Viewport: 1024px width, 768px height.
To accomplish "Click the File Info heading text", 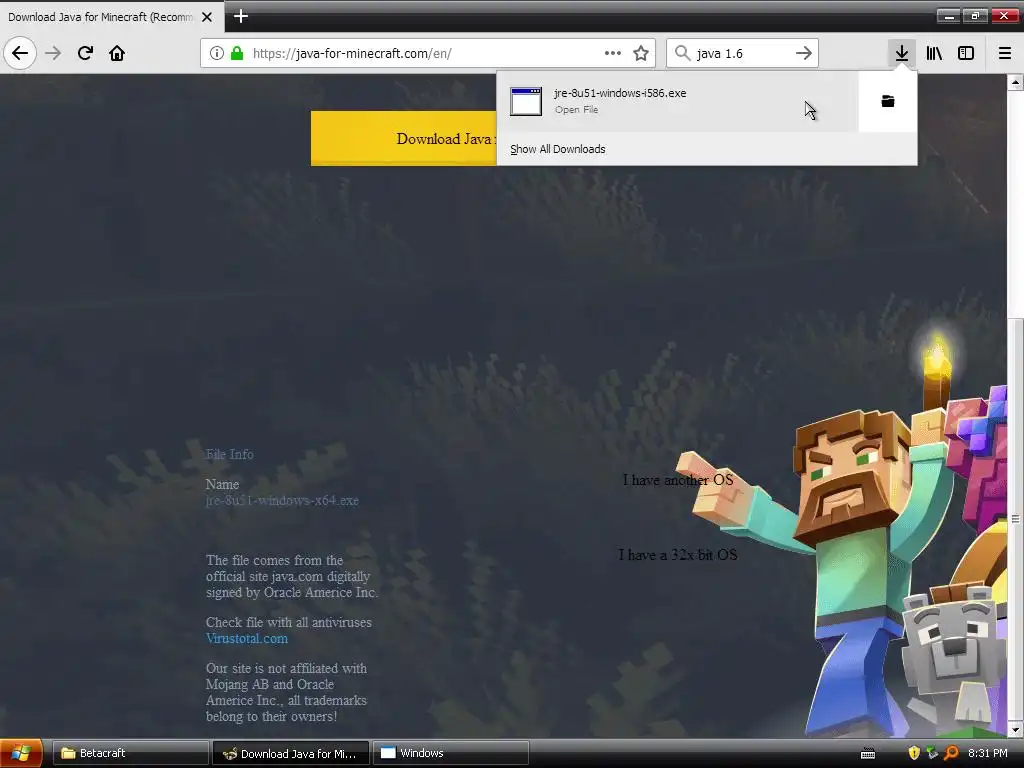I will pos(229,455).
